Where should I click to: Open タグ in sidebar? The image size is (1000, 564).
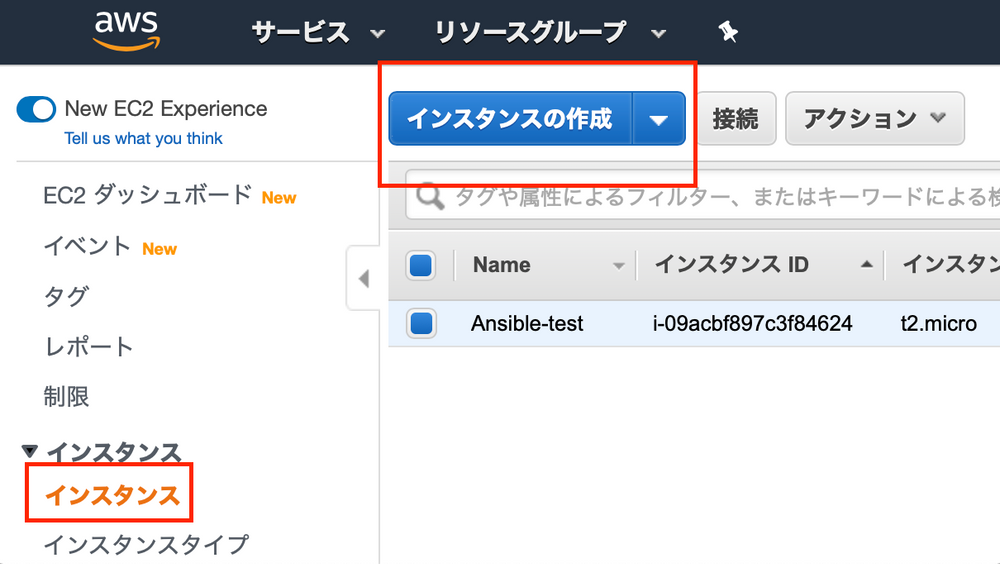66,296
